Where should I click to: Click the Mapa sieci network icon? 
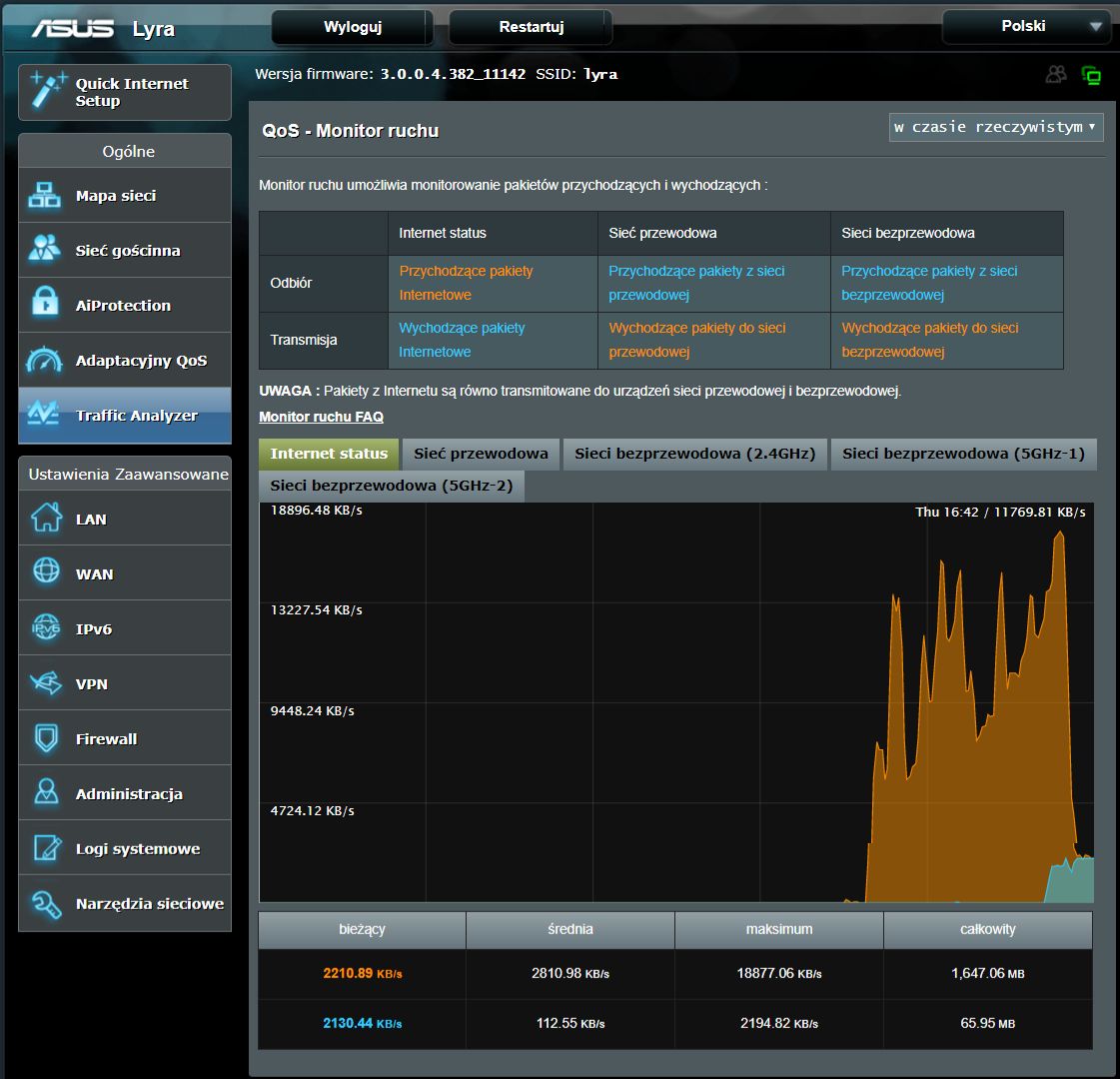pyautogui.click(x=44, y=195)
